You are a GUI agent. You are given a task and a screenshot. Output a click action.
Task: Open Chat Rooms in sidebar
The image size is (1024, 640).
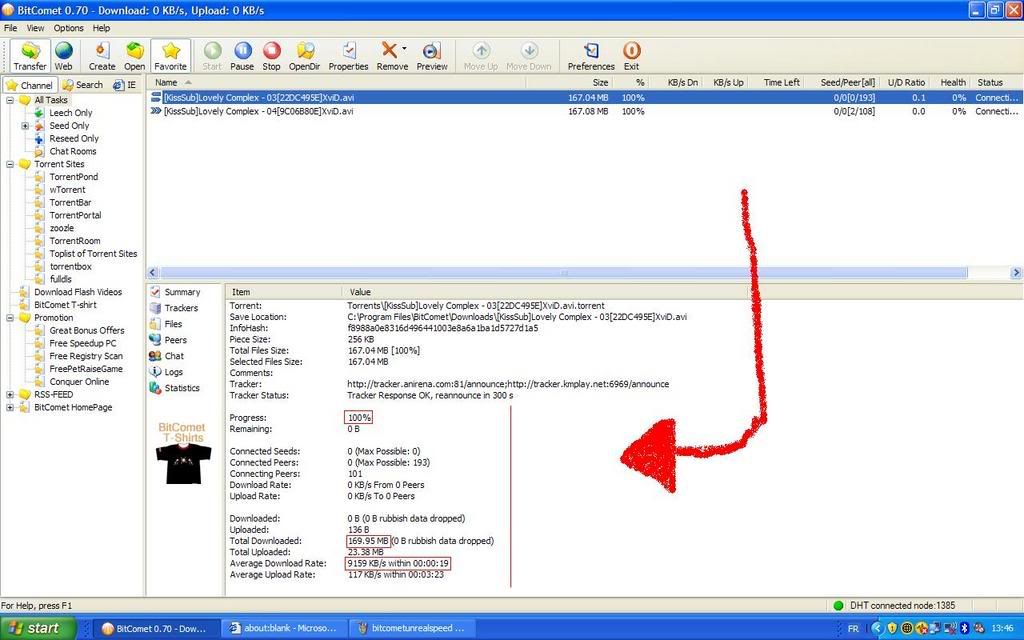coord(72,151)
